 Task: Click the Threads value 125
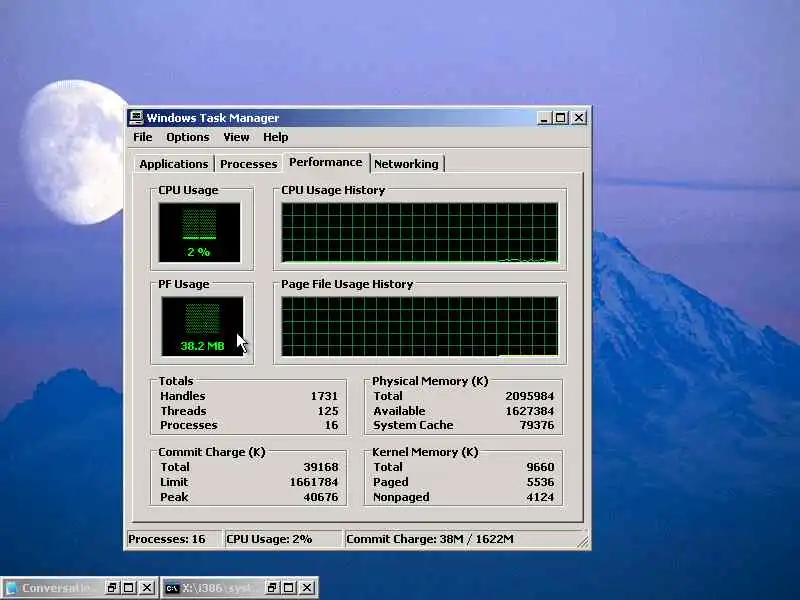coord(328,411)
